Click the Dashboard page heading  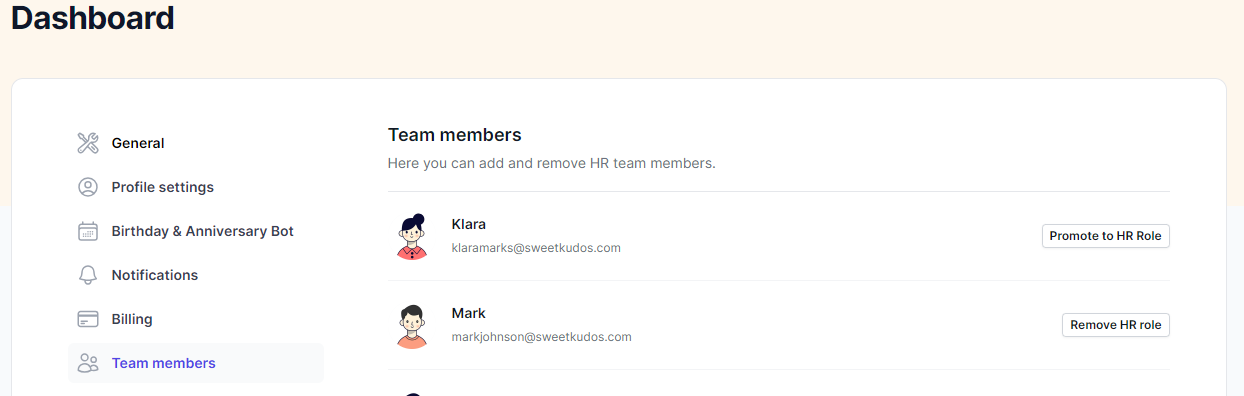(x=92, y=17)
